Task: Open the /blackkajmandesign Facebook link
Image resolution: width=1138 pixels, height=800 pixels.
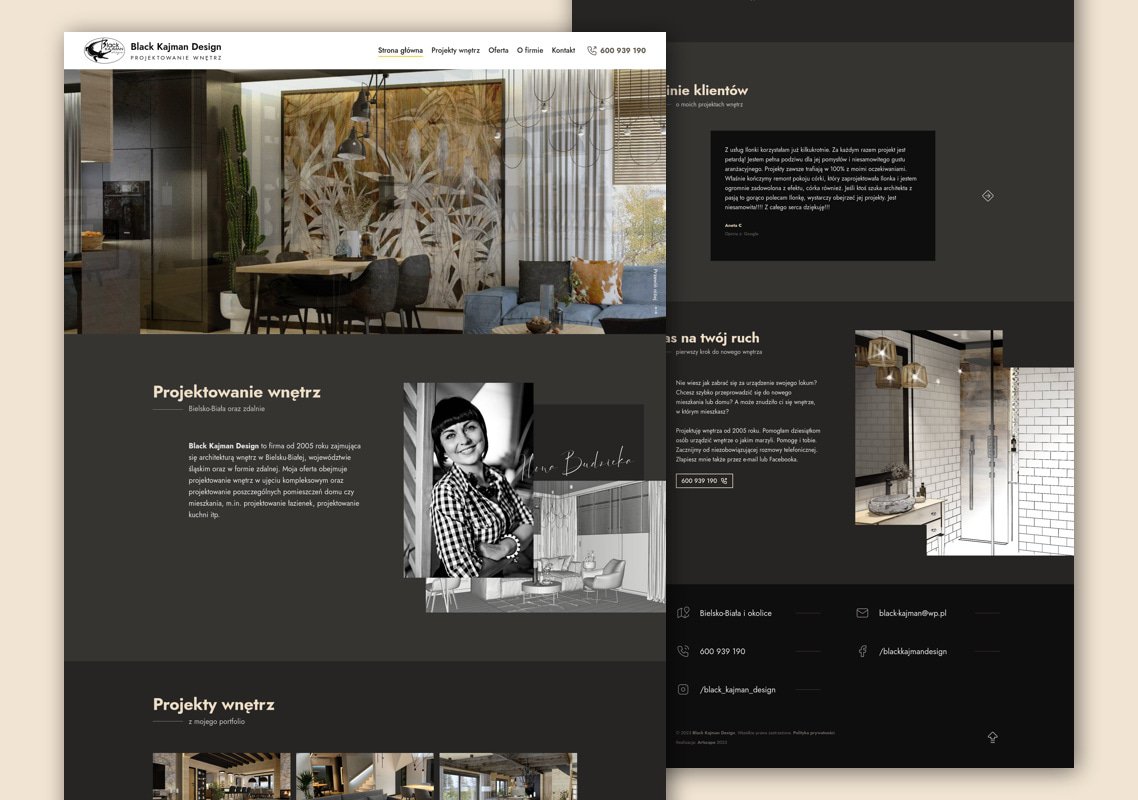Action: click(912, 651)
